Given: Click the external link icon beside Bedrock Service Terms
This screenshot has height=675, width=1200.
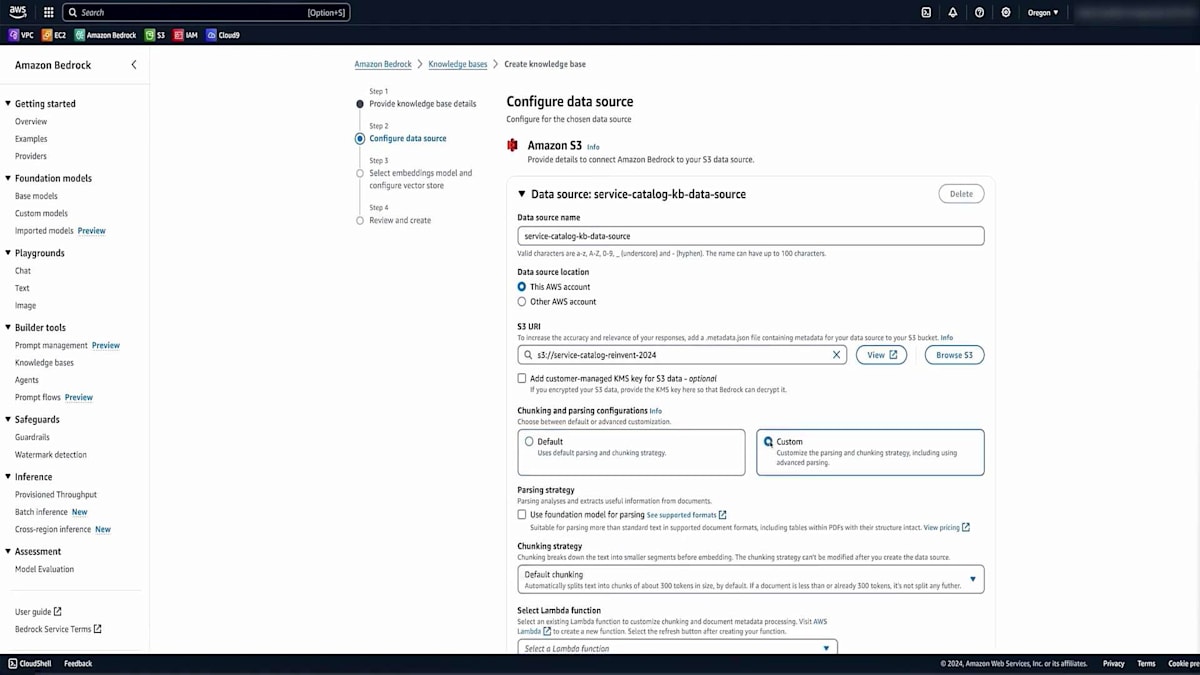Looking at the screenshot, I should [97, 629].
